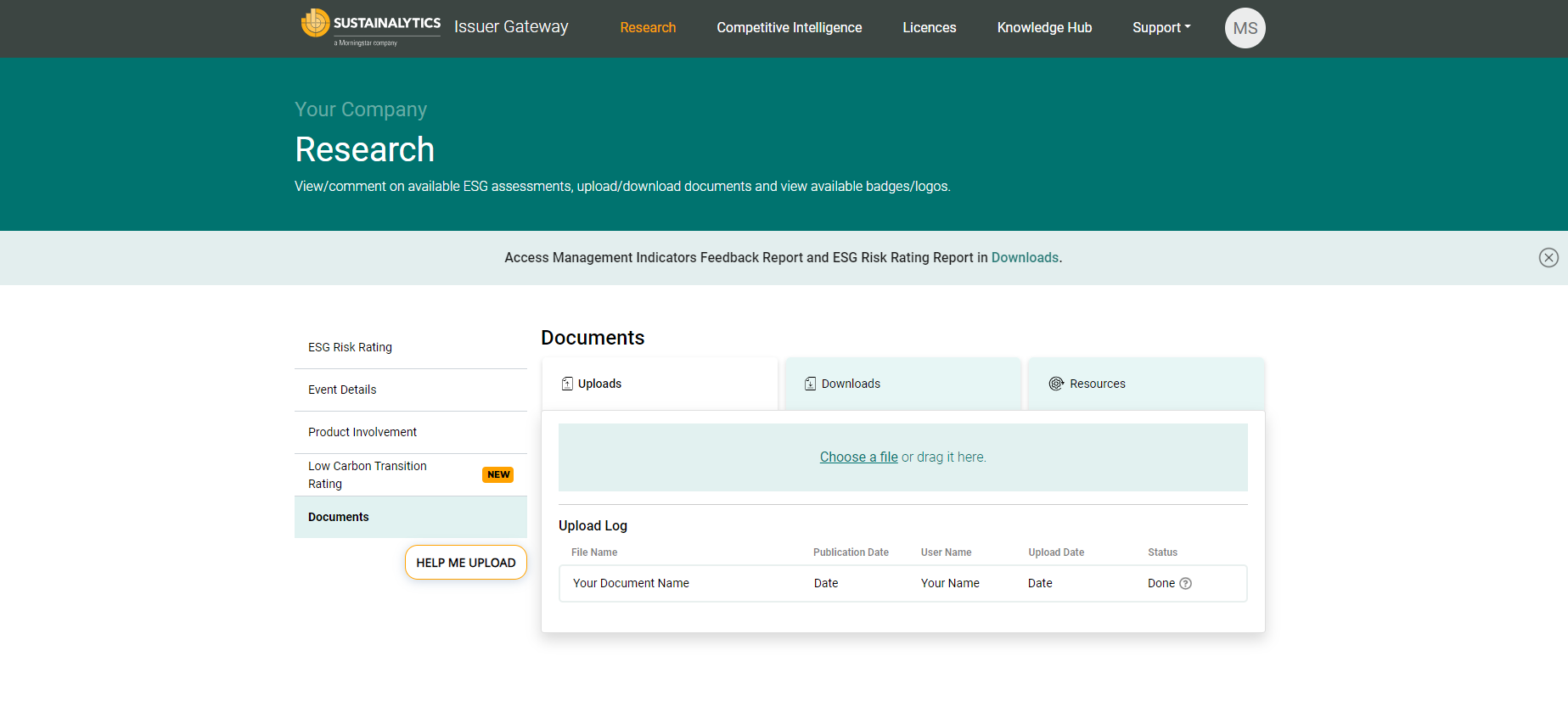The image size is (1568, 701).
Task: Click the Resources tab target icon
Action: 1056,384
